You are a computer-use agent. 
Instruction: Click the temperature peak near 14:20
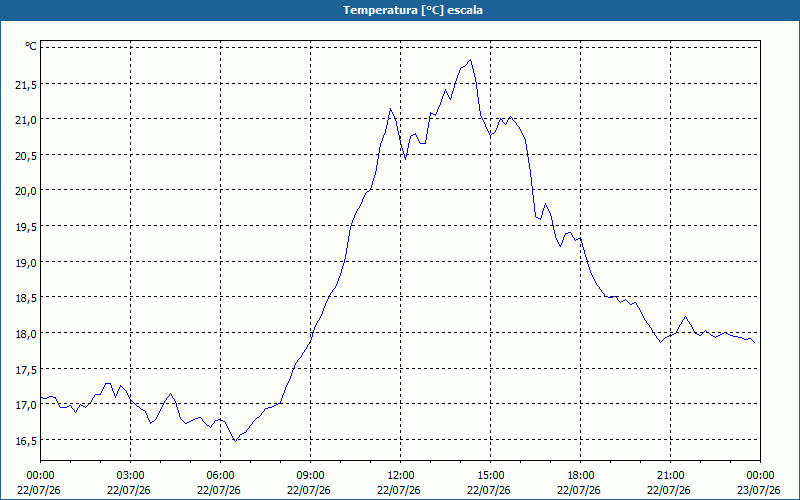470,60
